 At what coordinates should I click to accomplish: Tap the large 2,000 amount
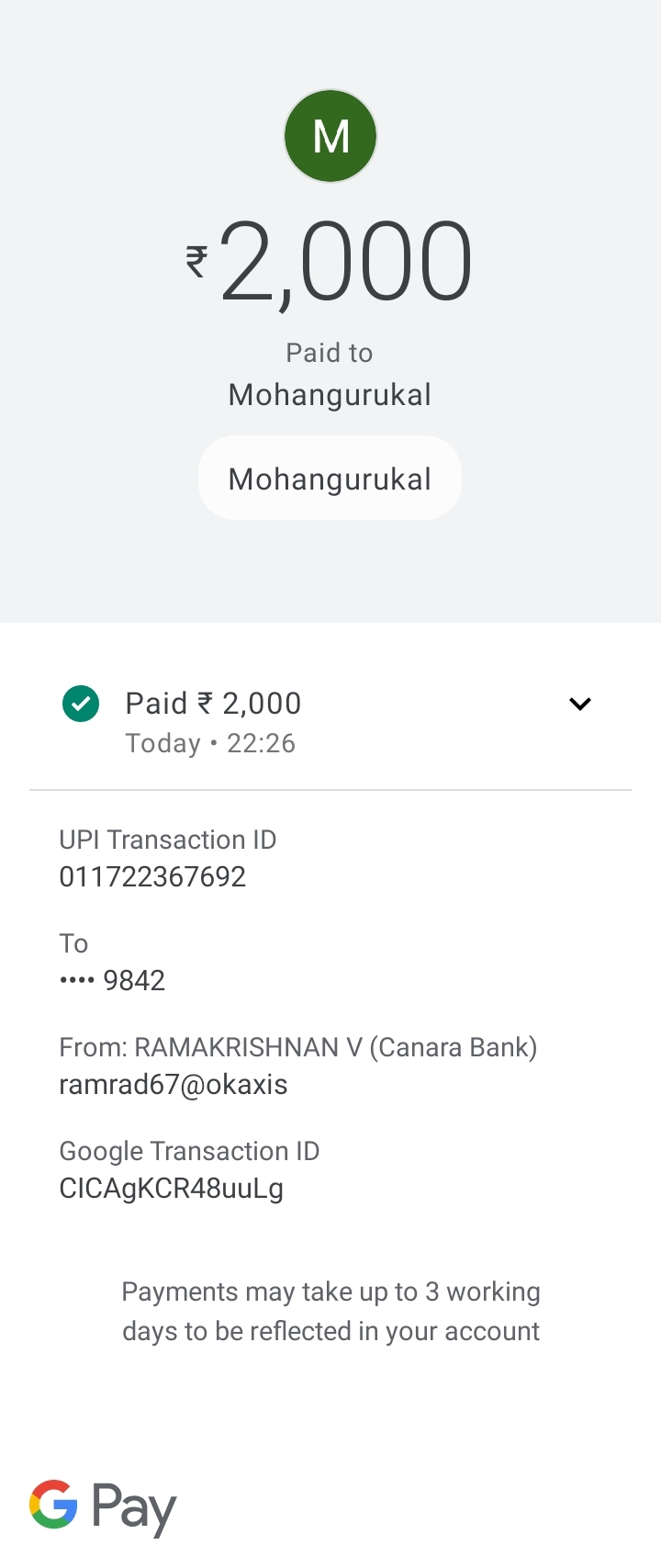pyautogui.click(x=346, y=263)
